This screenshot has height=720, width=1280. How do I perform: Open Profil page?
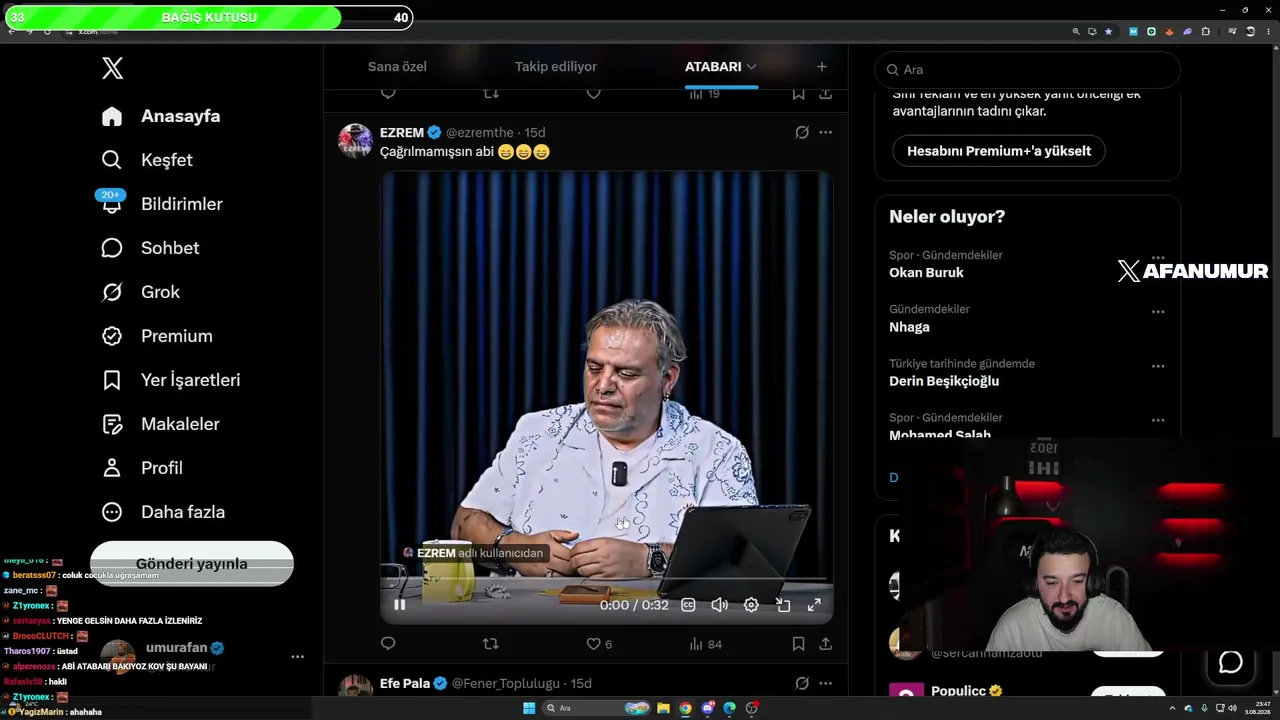[142, 468]
